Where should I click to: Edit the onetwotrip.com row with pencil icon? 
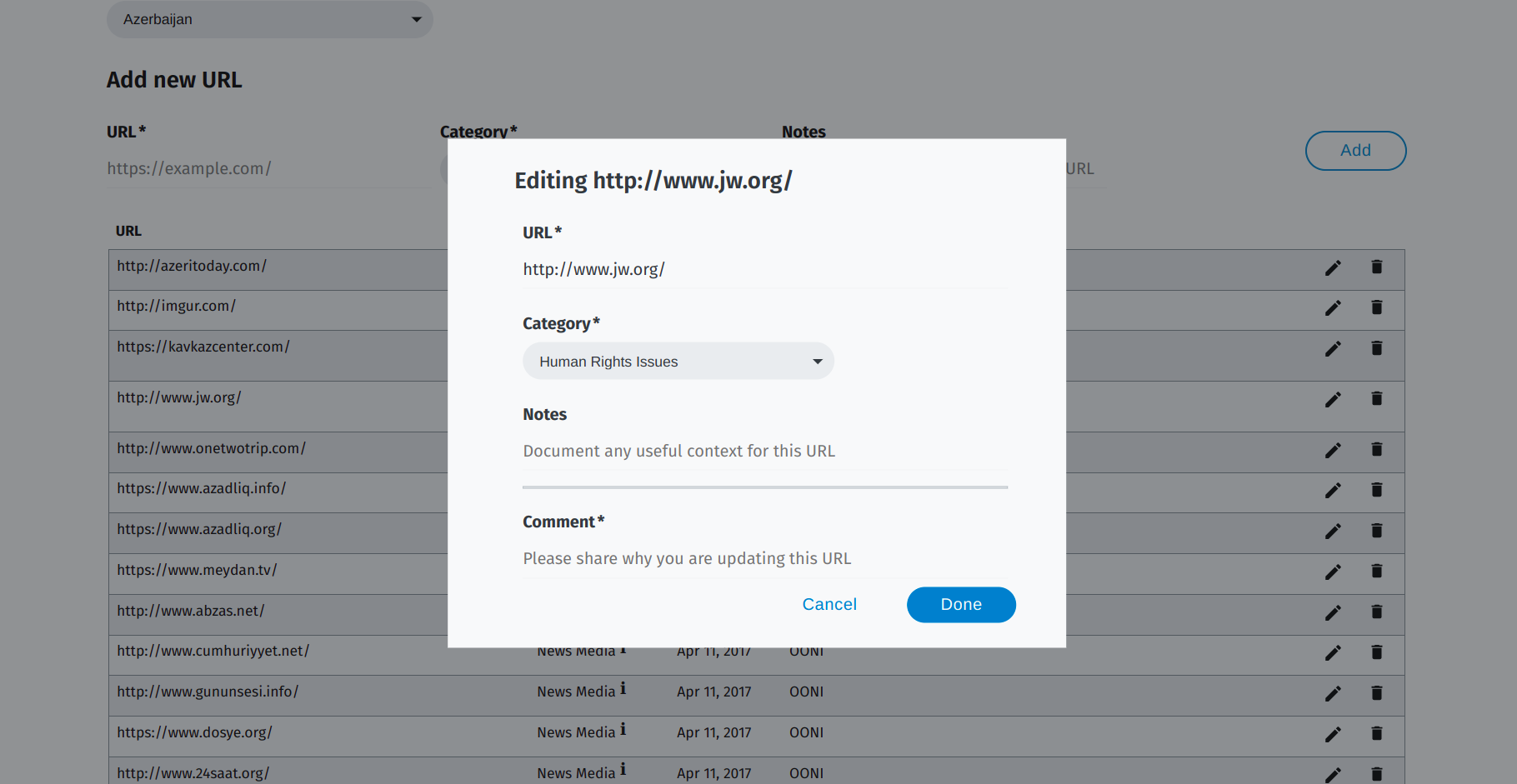coord(1333,450)
